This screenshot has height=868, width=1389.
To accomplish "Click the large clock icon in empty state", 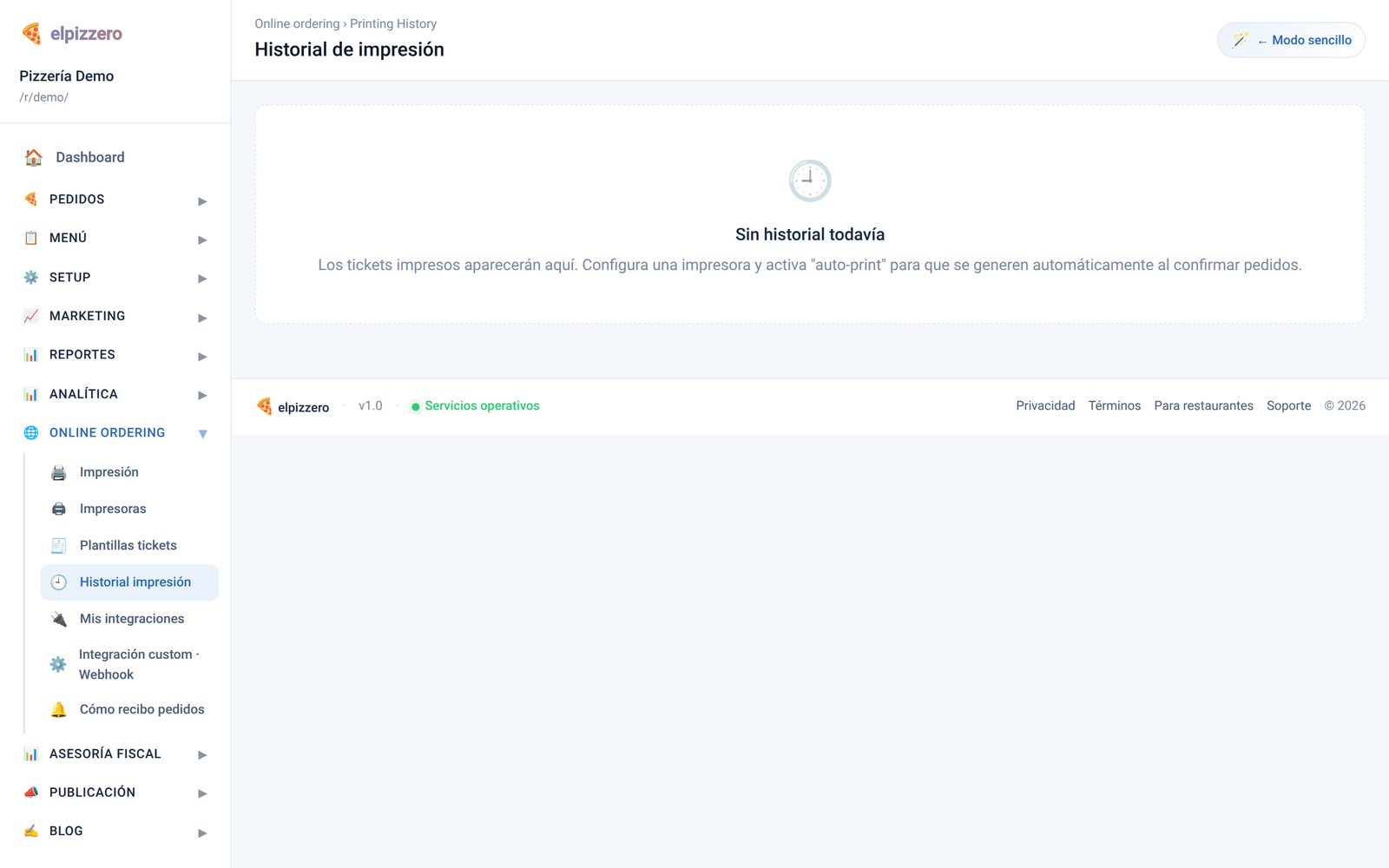I will (810, 181).
